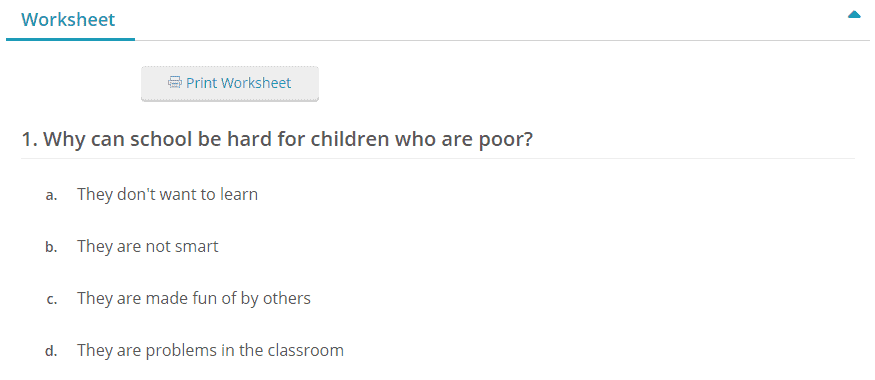Image resolution: width=875 pixels, height=380 pixels.
Task: Pick answer 'They are made fun of by others'
Action: coord(194,298)
